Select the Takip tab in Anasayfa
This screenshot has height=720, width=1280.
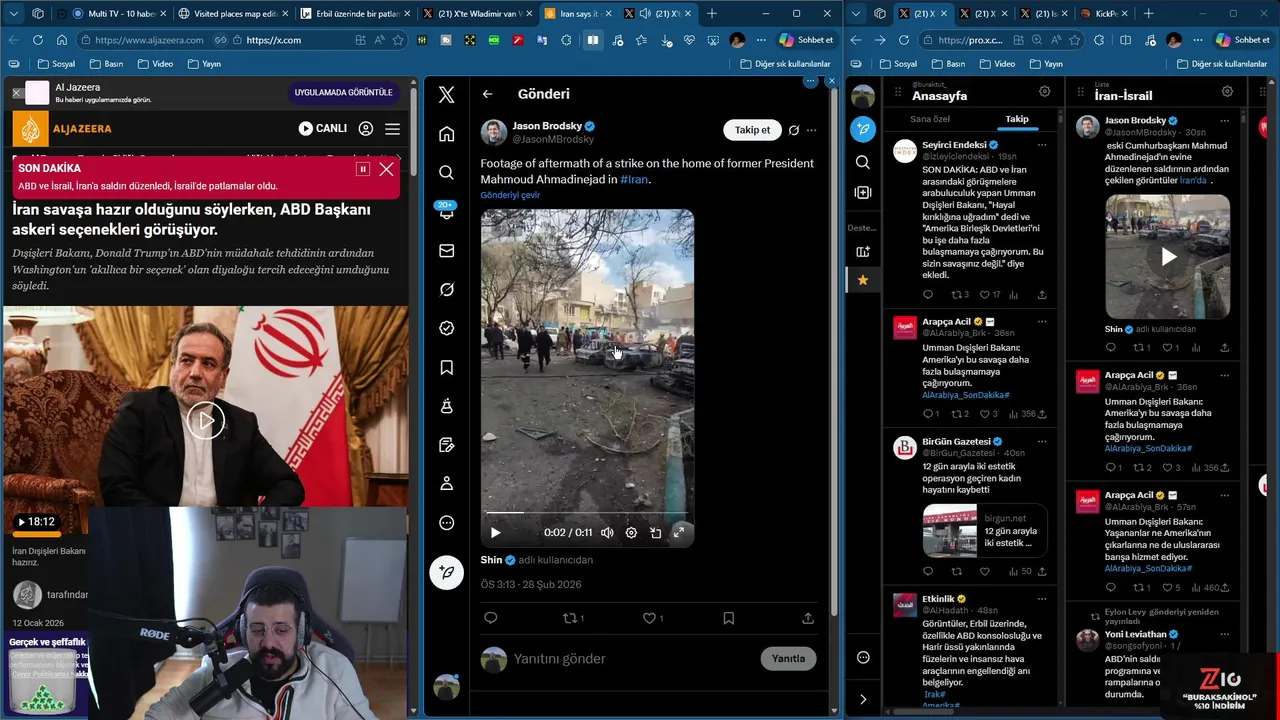1017,119
